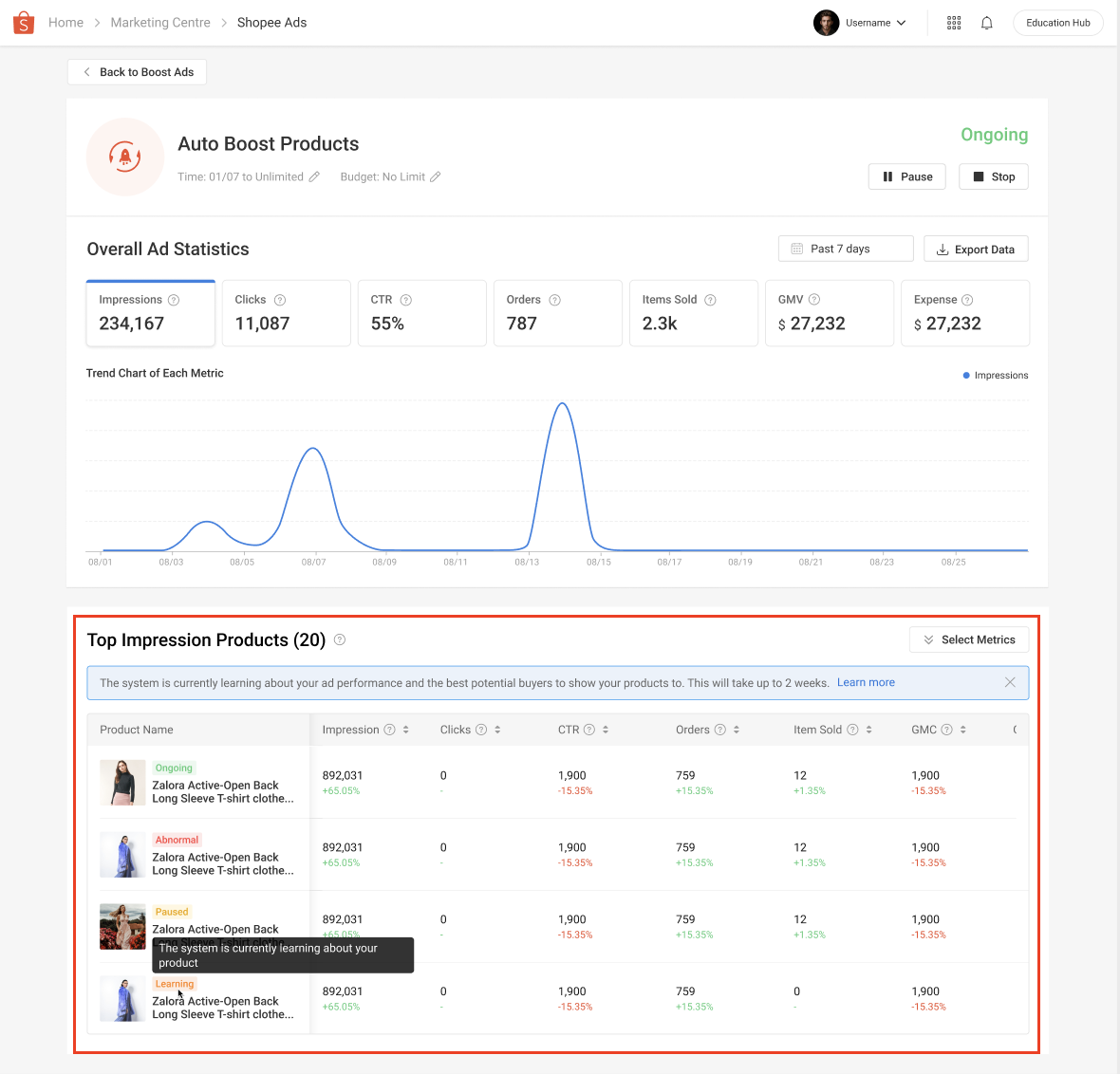Open the Username account dropdown

pos(875,23)
